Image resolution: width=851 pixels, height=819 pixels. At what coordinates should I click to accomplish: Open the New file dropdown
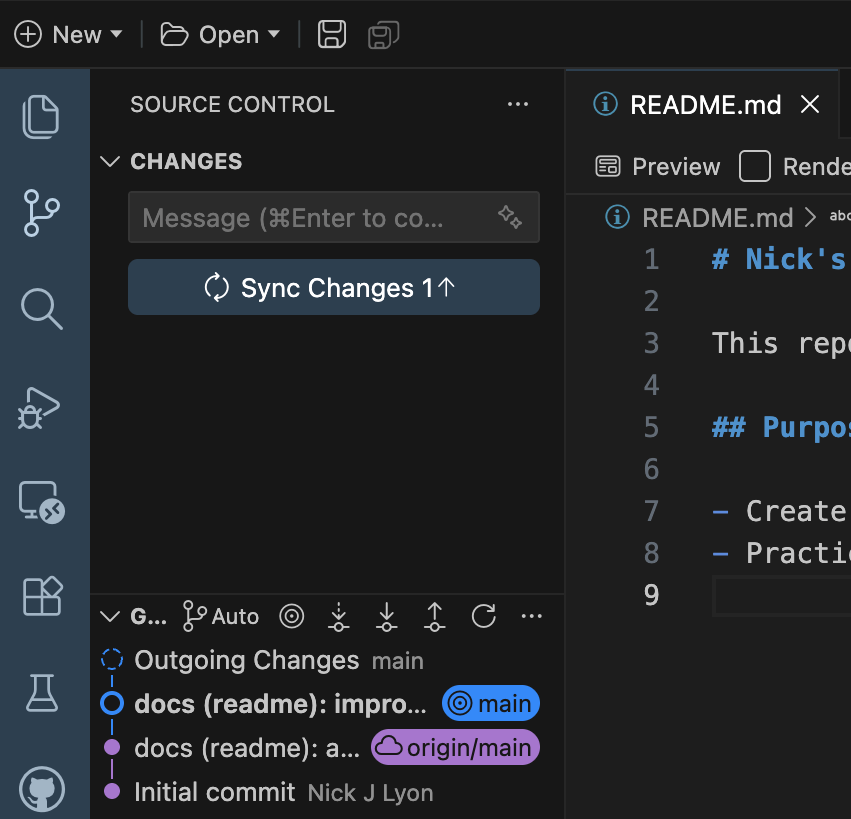(x=69, y=35)
